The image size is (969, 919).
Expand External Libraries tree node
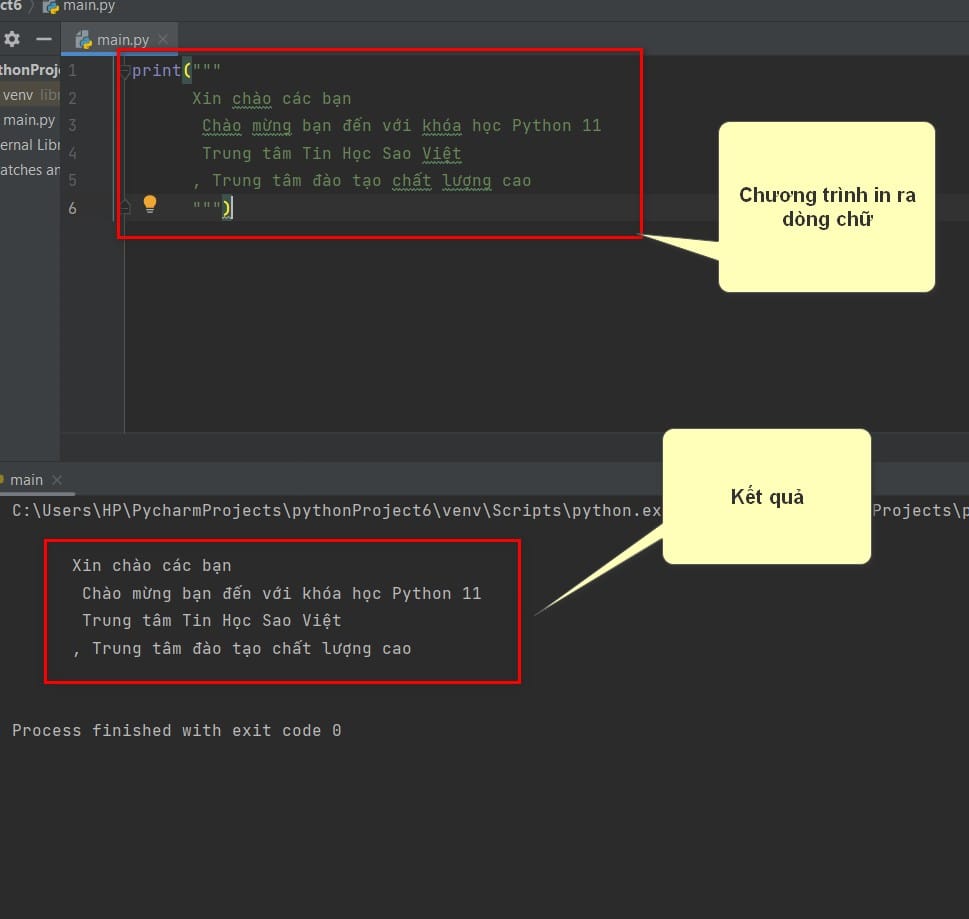click(30, 145)
